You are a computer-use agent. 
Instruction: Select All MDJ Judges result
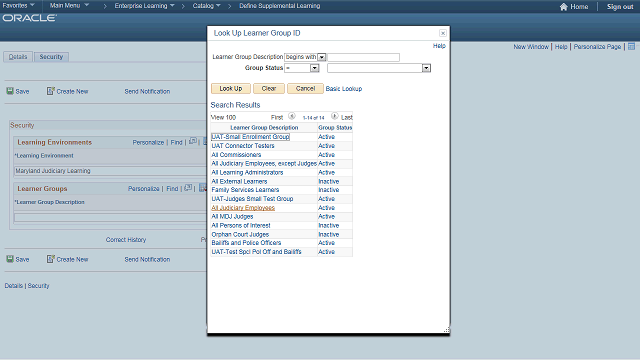(x=232, y=216)
